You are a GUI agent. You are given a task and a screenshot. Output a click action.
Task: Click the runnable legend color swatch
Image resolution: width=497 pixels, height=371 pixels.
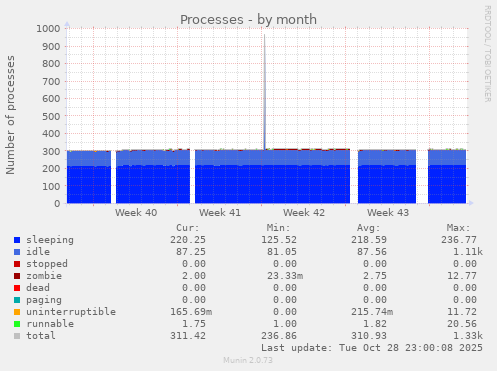tap(17, 324)
